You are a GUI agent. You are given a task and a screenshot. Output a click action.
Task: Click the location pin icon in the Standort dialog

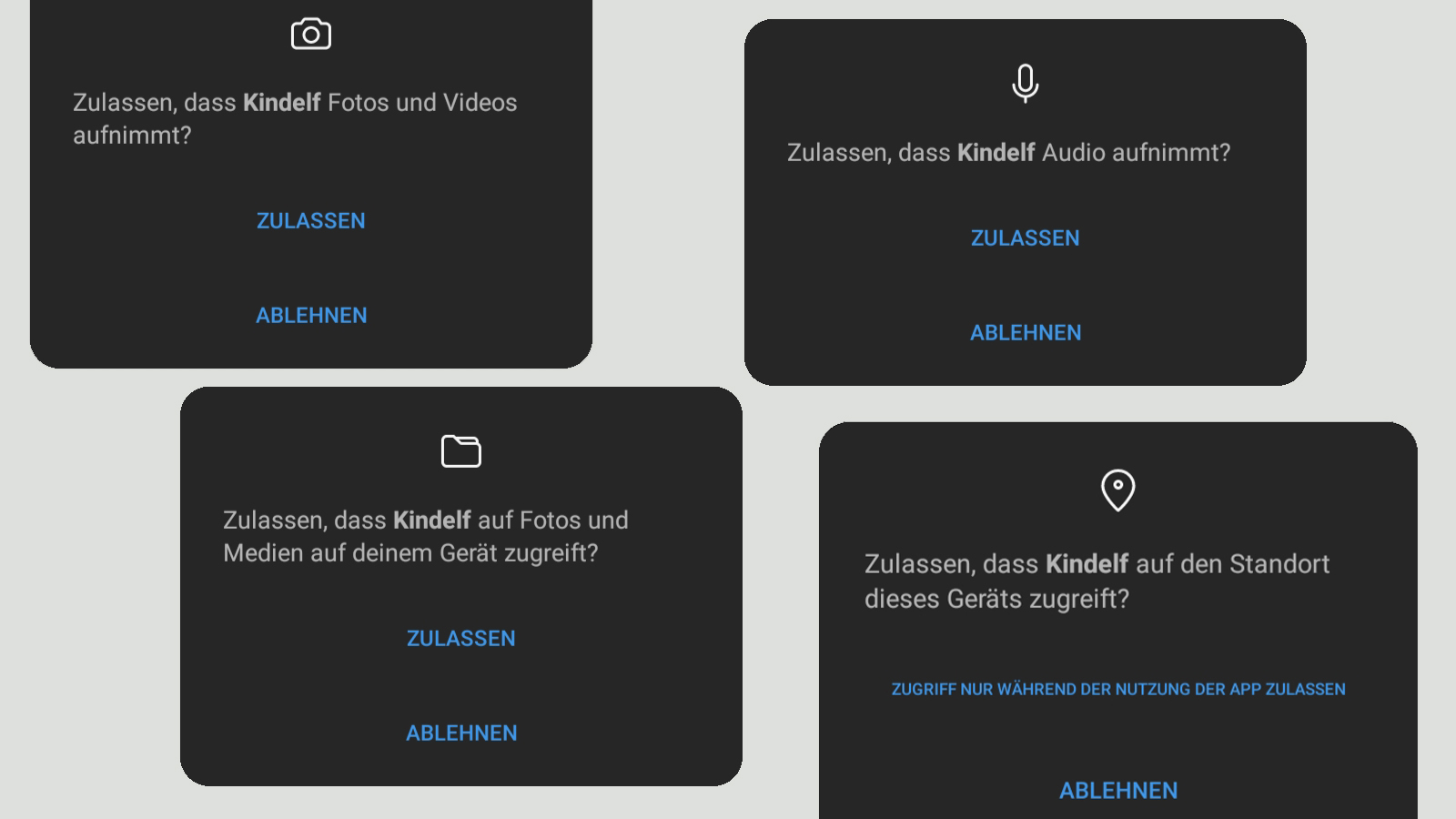tap(1118, 490)
